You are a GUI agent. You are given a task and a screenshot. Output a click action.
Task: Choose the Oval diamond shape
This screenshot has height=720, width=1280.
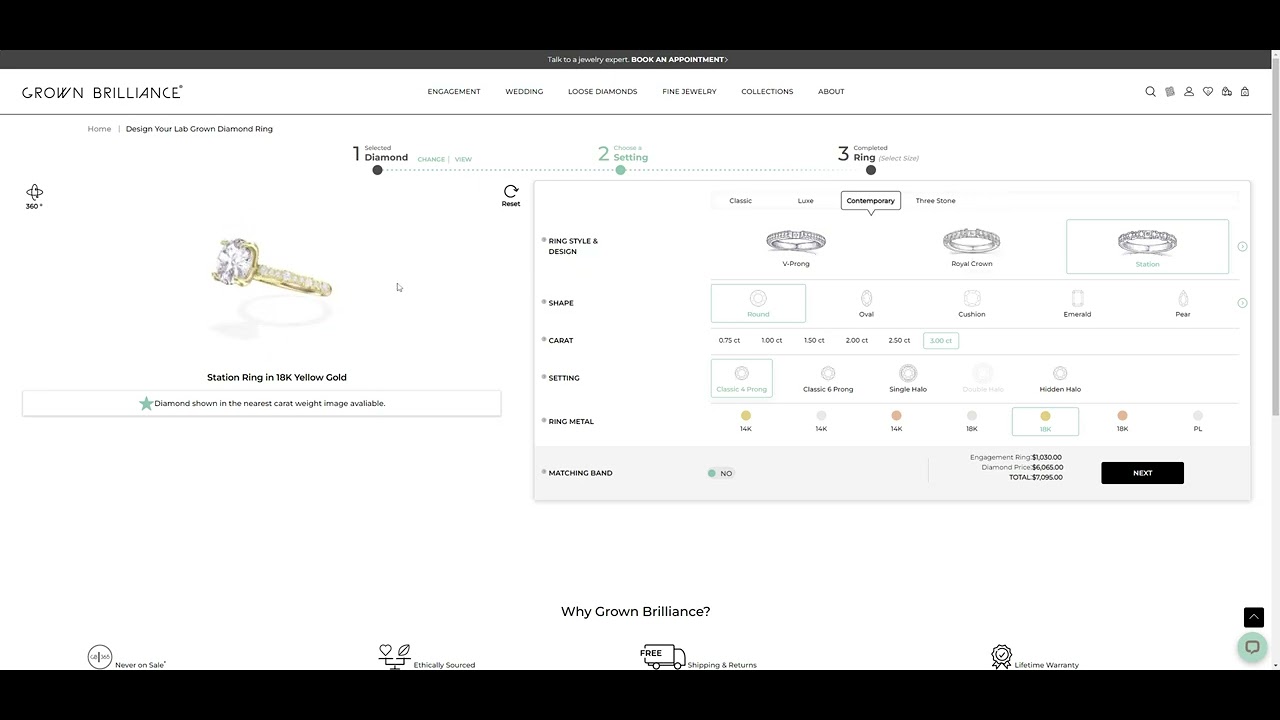(866, 303)
